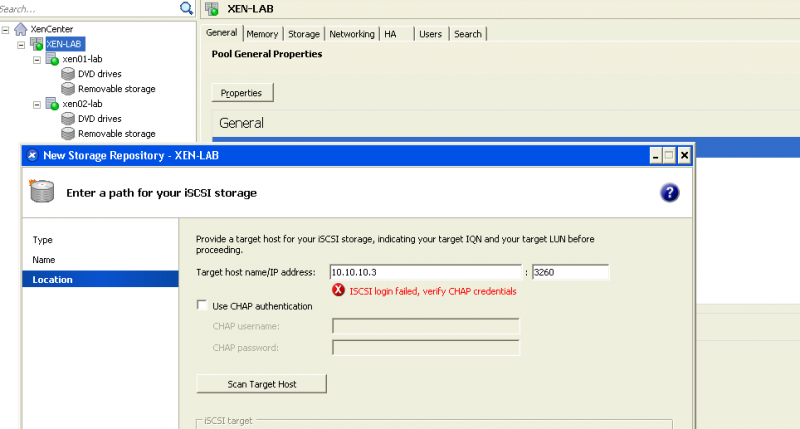Collapse the xen01-lab tree node
The height and width of the screenshot is (429, 800).
(x=37, y=59)
